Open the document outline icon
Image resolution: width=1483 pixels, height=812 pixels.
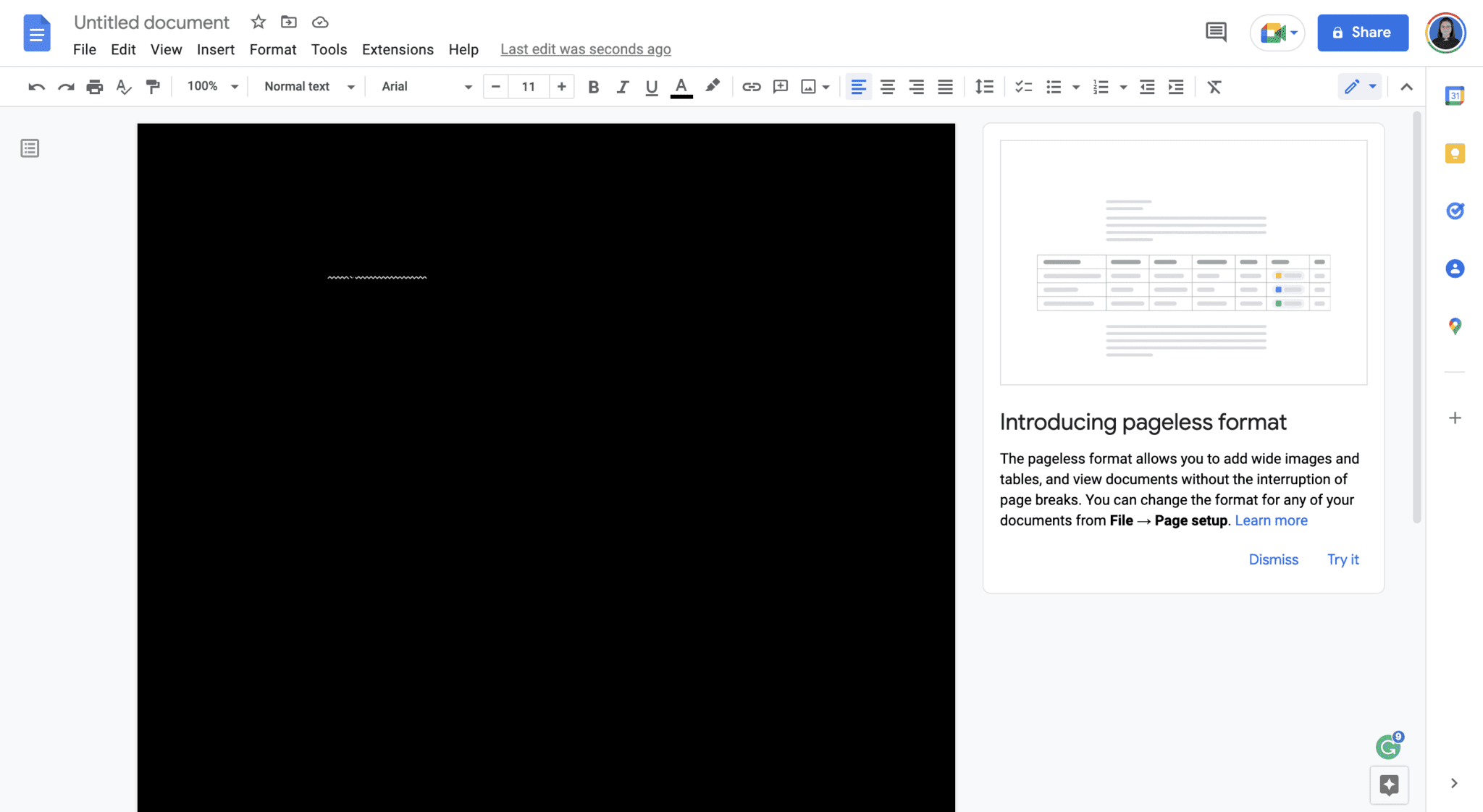click(30, 148)
